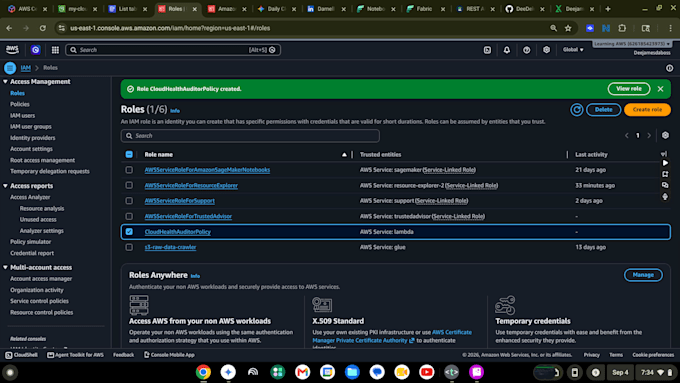The image size is (680, 383).
Task: Uncheck the CloudHealthAuditorPolicy checkbox
Action: tap(129, 232)
